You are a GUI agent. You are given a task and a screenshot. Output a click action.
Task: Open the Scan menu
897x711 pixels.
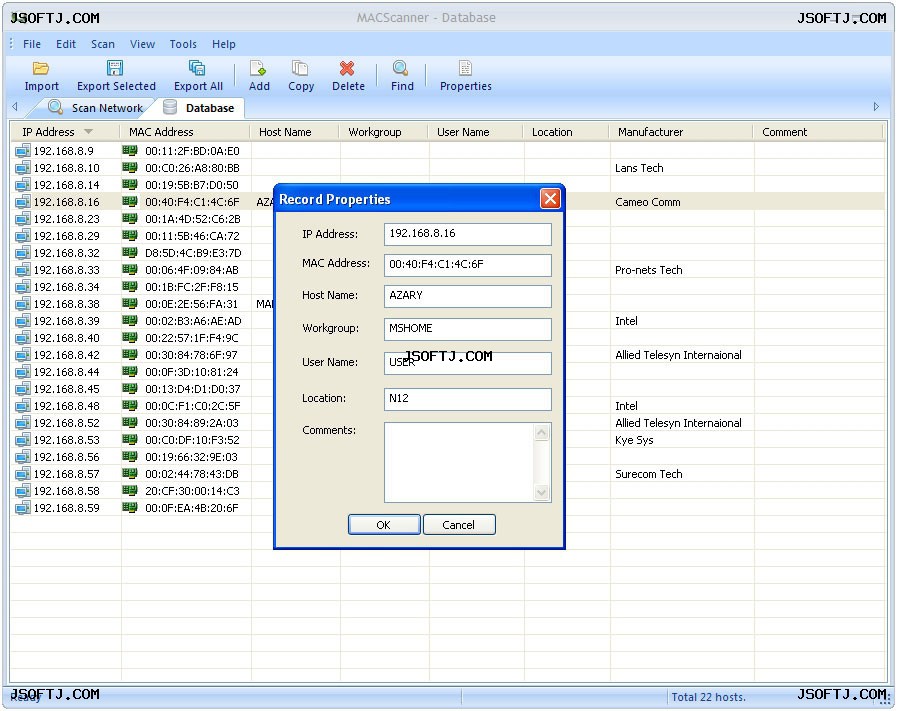(102, 44)
